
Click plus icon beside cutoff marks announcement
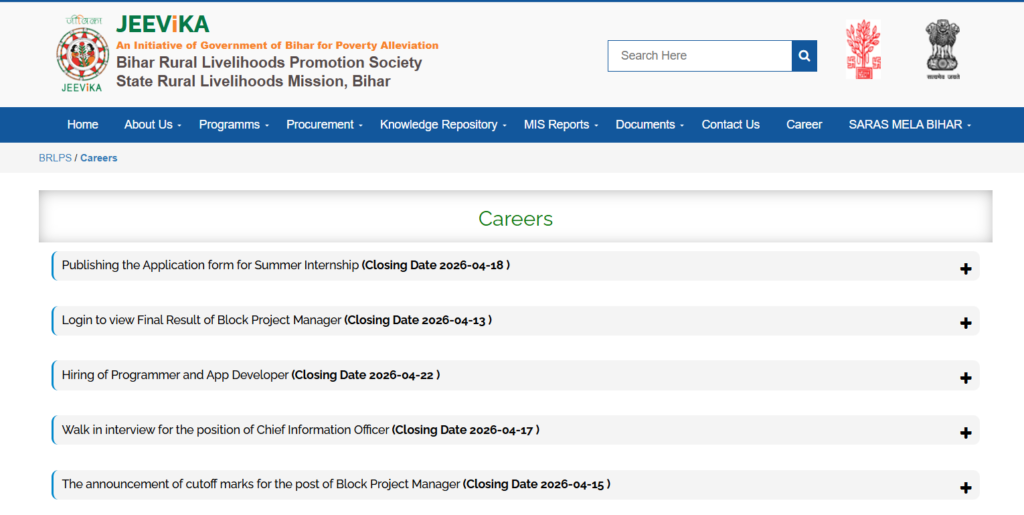965,488
